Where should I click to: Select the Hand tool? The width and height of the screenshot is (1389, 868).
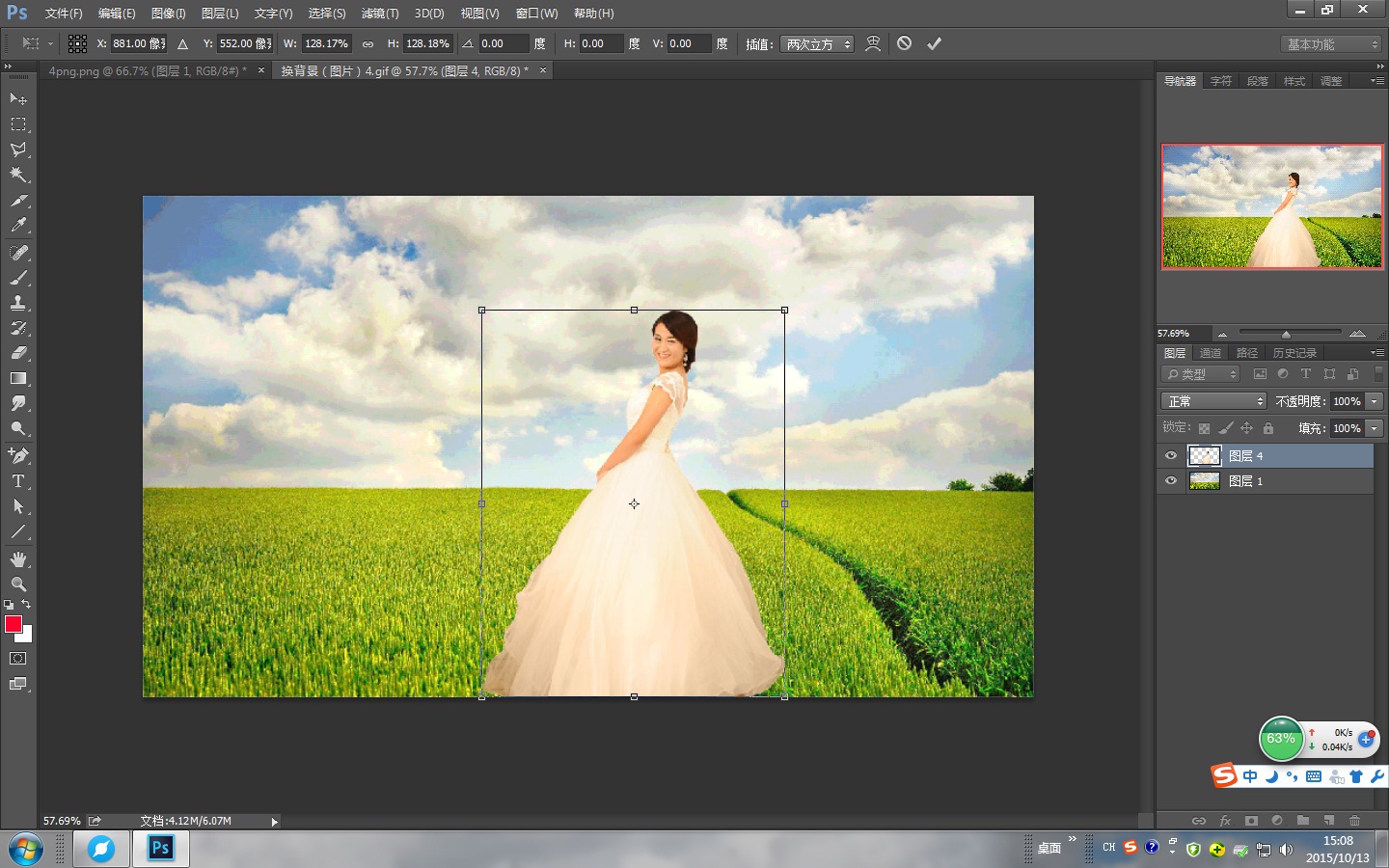tap(18, 559)
